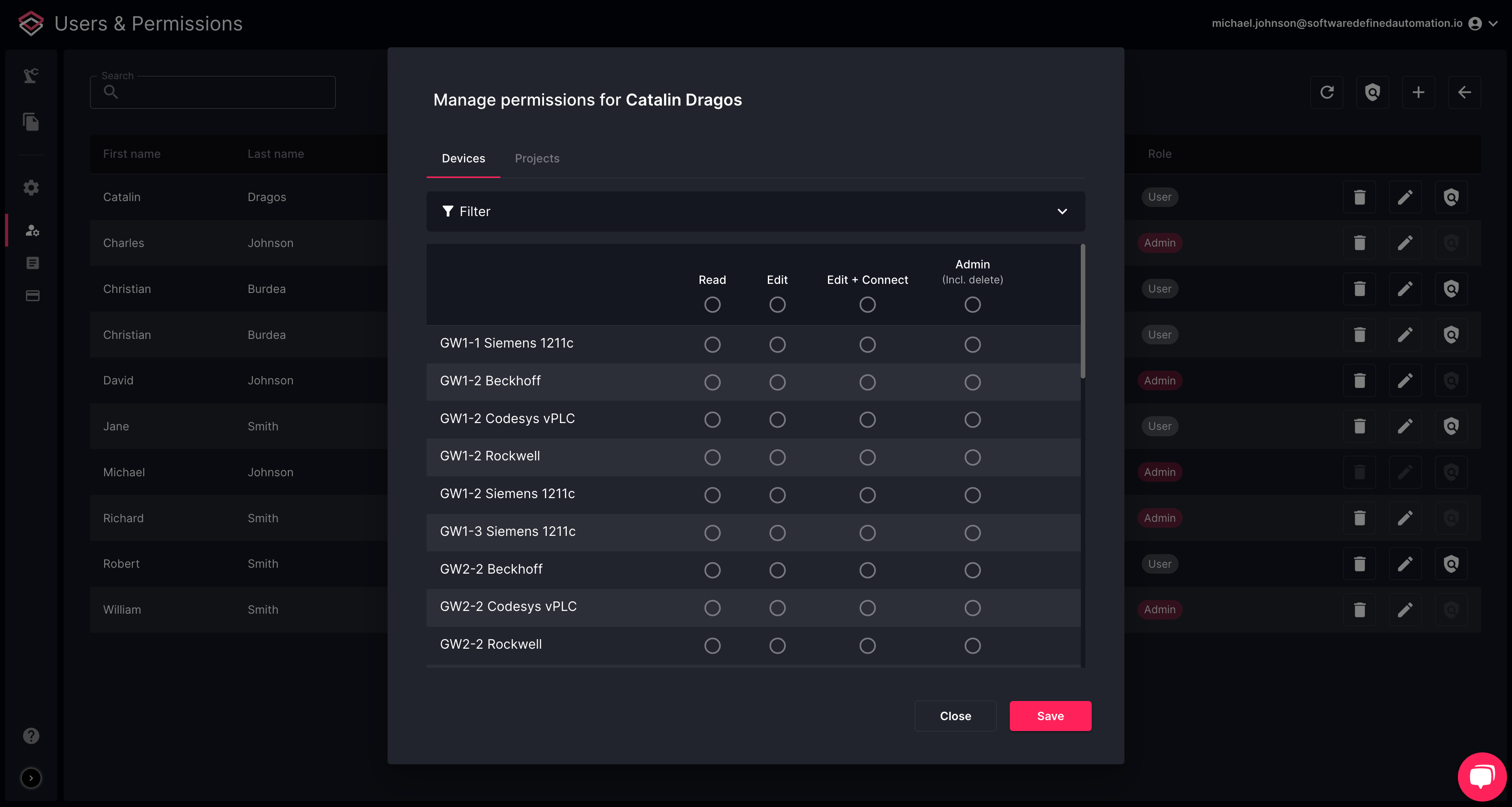Enable Edit + Connect for GW2-2 Codesys vPLC
Image resolution: width=1512 pixels, height=807 pixels.
click(867, 607)
